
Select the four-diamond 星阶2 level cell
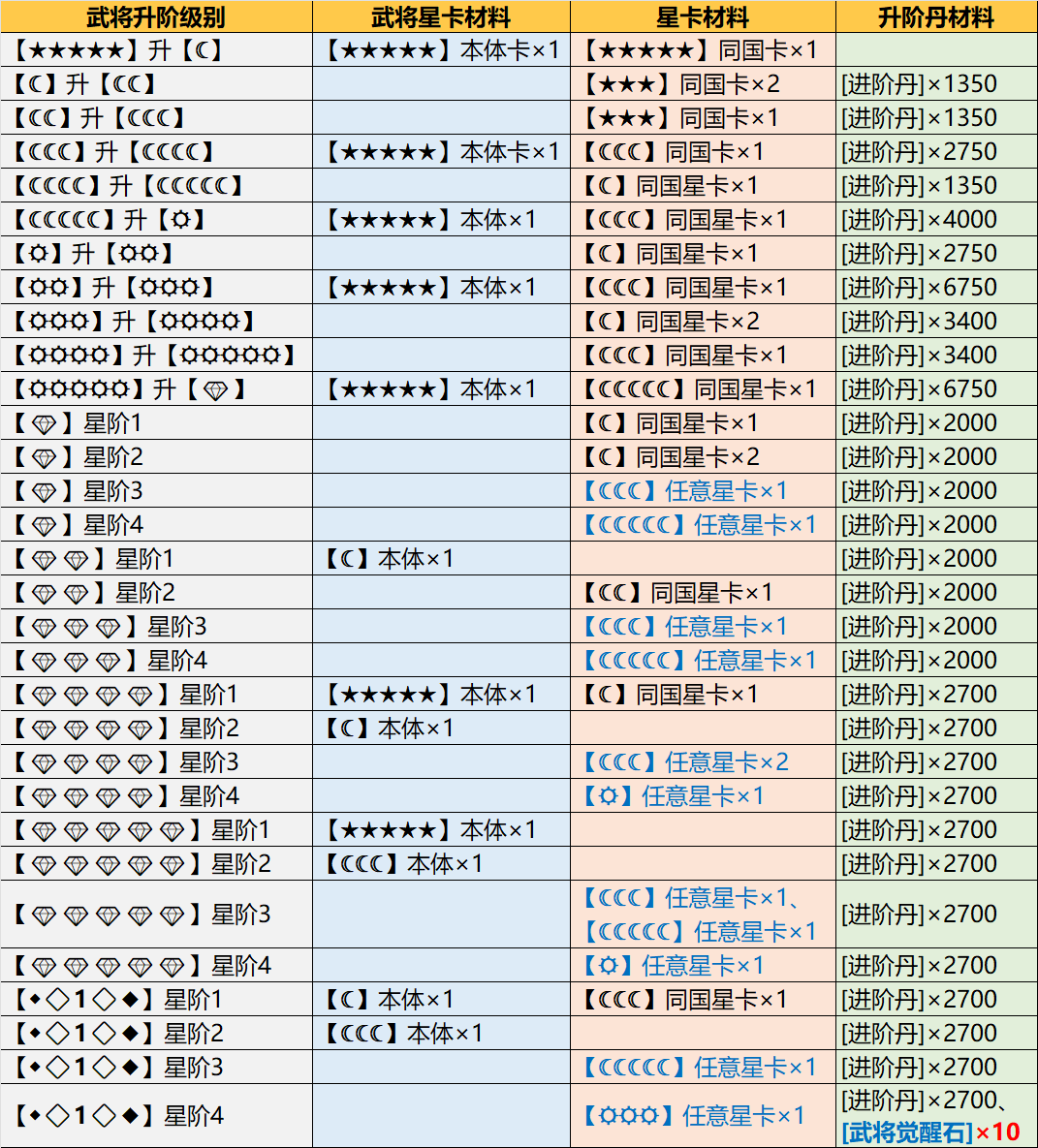point(156,728)
